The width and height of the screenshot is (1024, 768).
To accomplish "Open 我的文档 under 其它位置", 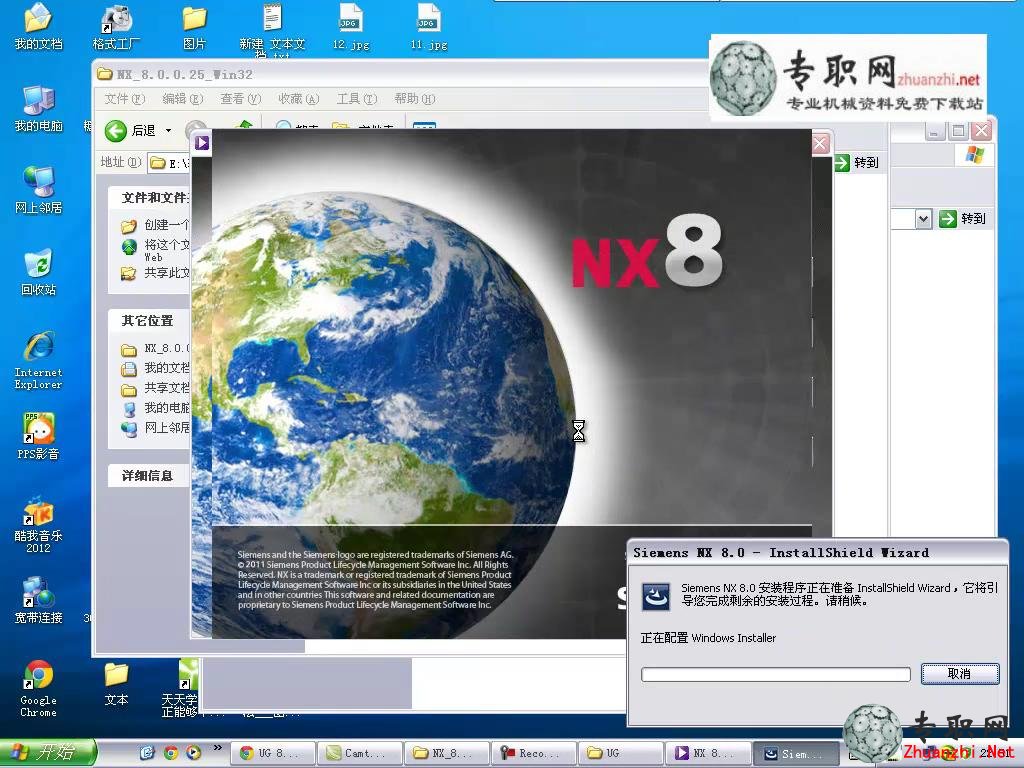I will (155, 368).
